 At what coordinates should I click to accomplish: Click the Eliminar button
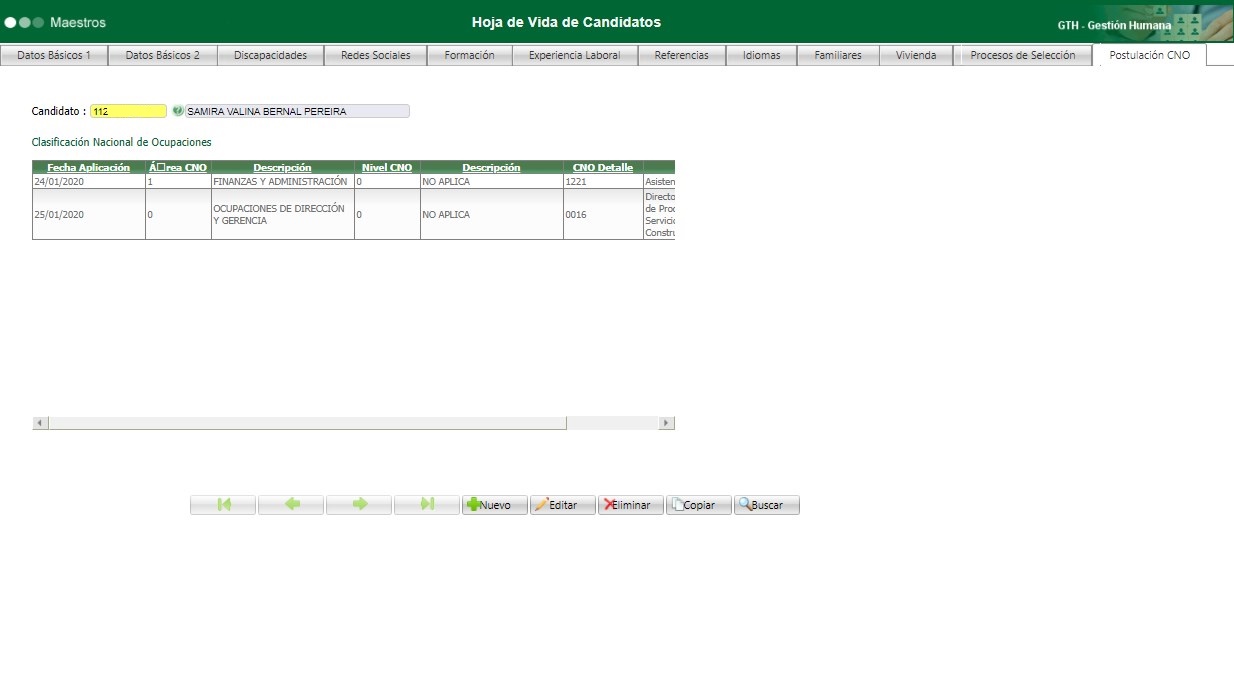[x=631, y=505]
